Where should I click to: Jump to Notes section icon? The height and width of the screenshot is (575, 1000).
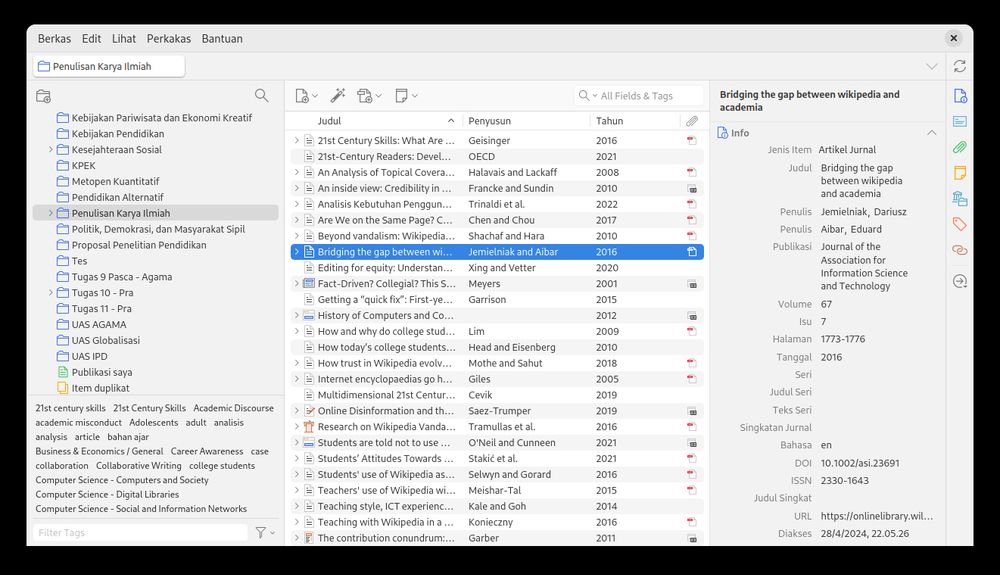point(960,173)
